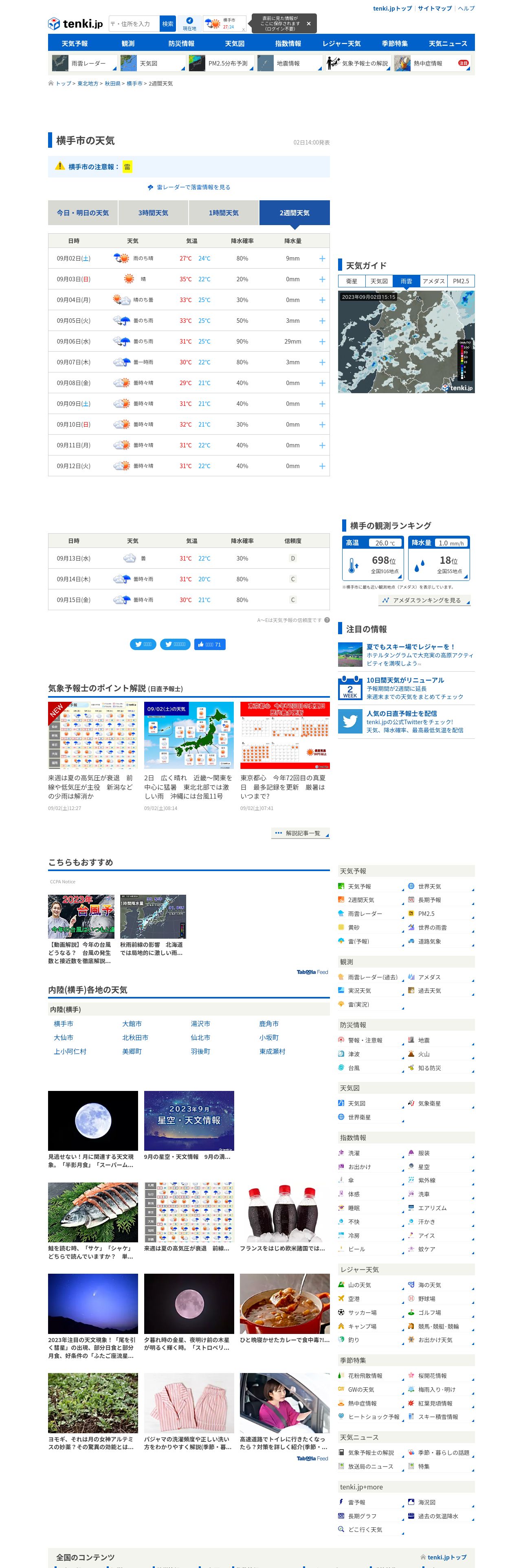Open 台風 link in 防災情報 section
Image resolution: width=523 pixels, height=1568 pixels.
[x=354, y=1068]
